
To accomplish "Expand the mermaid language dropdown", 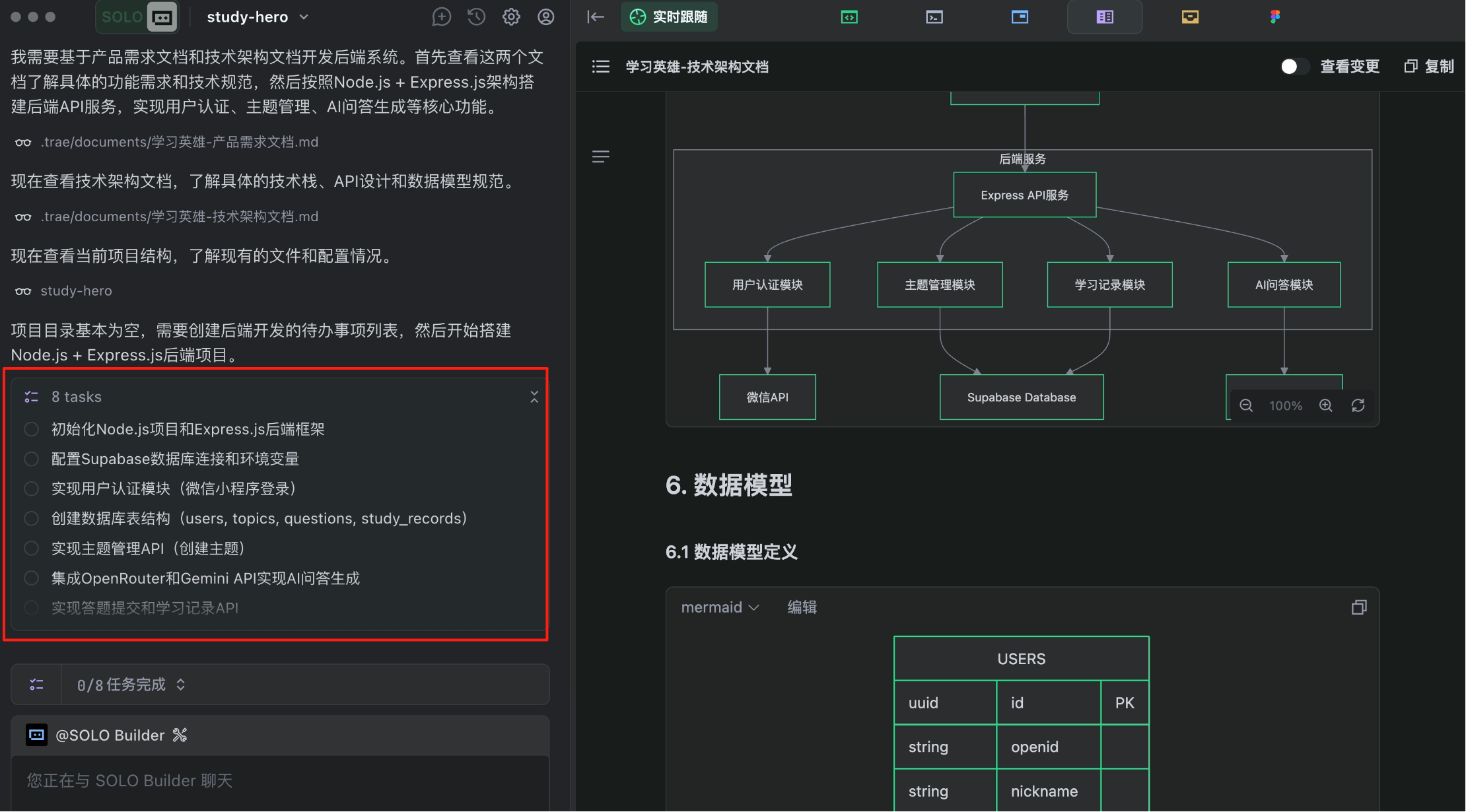I will click(x=720, y=607).
